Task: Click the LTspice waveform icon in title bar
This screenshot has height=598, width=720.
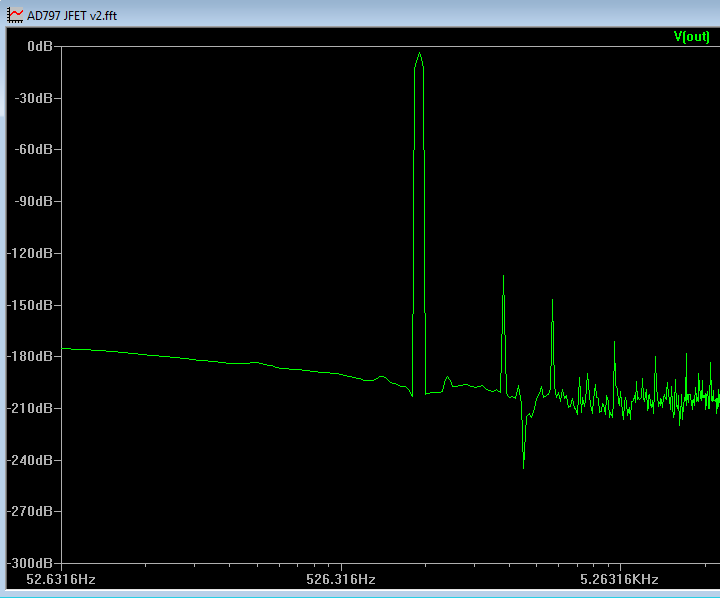Action: point(15,15)
